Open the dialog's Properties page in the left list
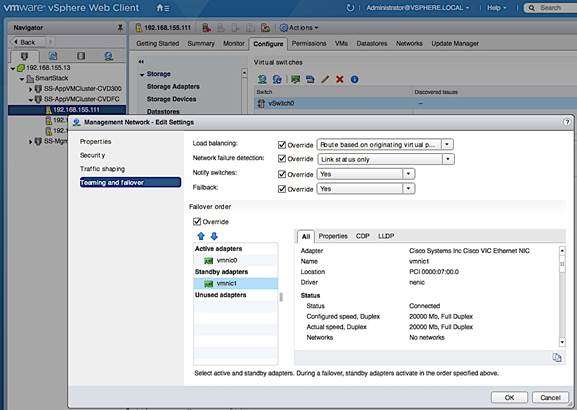Viewport: 577px width, 410px height. click(x=95, y=142)
